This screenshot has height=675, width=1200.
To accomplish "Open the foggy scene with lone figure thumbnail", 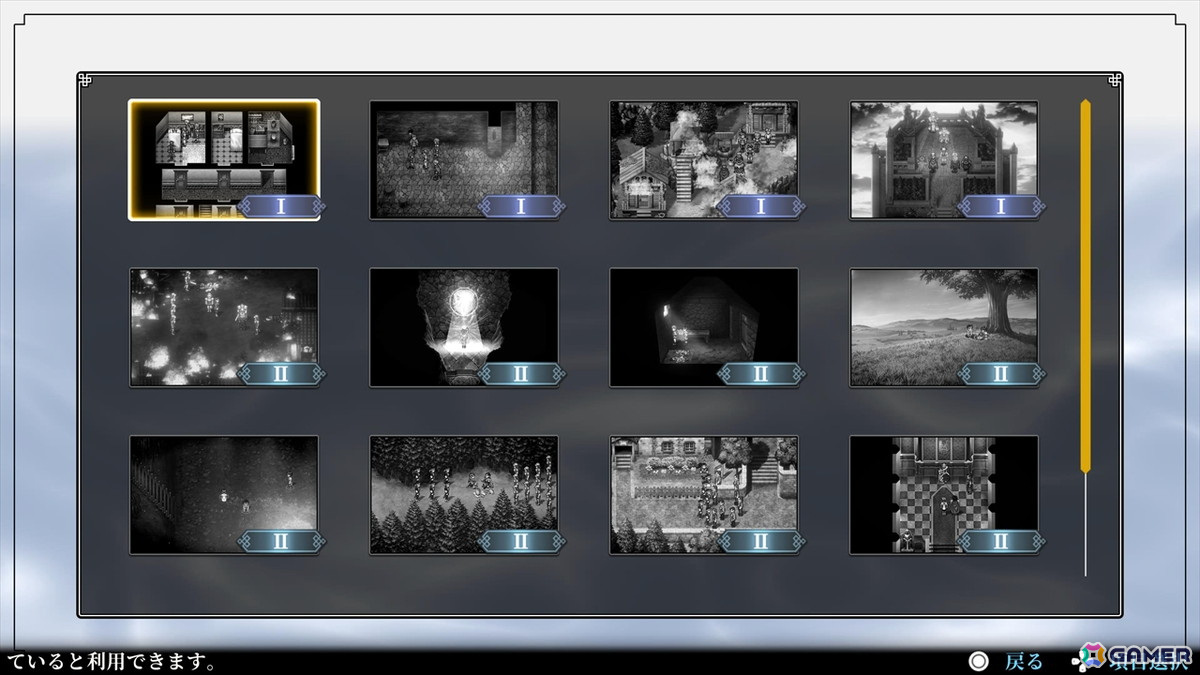I will (224, 495).
